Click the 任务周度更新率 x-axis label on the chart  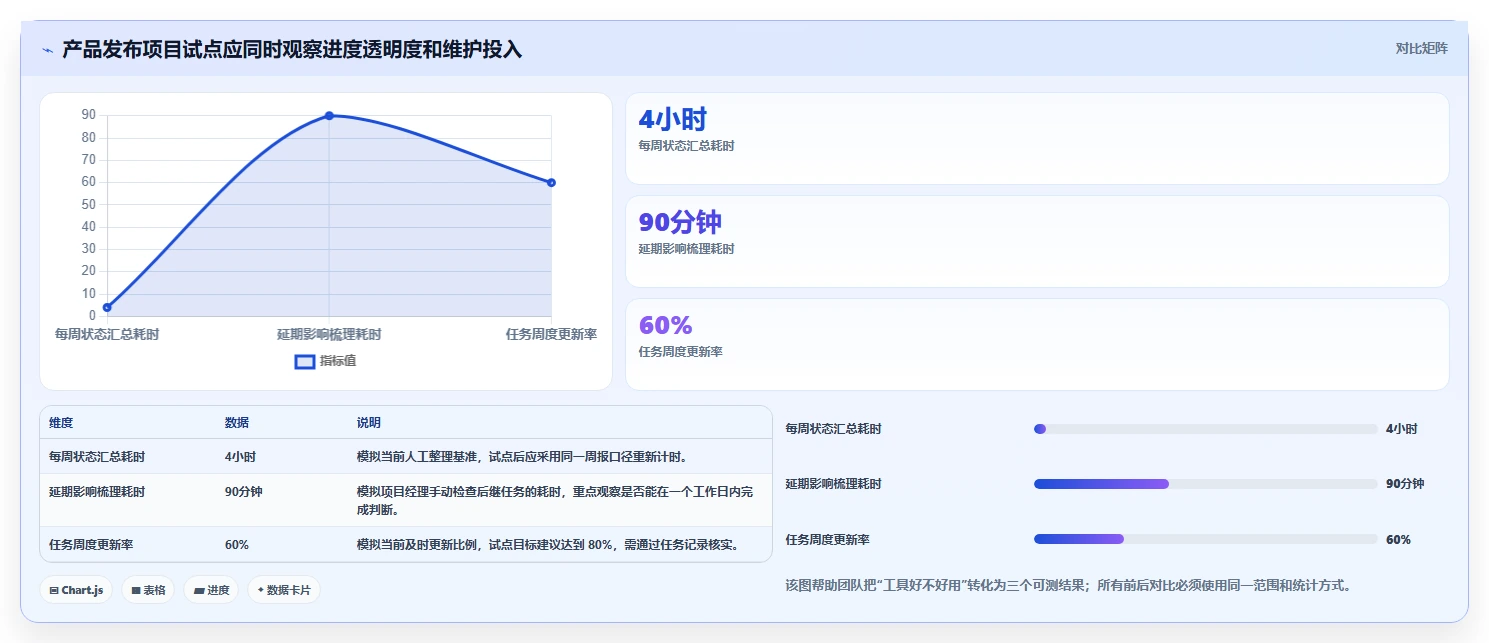pos(551,335)
